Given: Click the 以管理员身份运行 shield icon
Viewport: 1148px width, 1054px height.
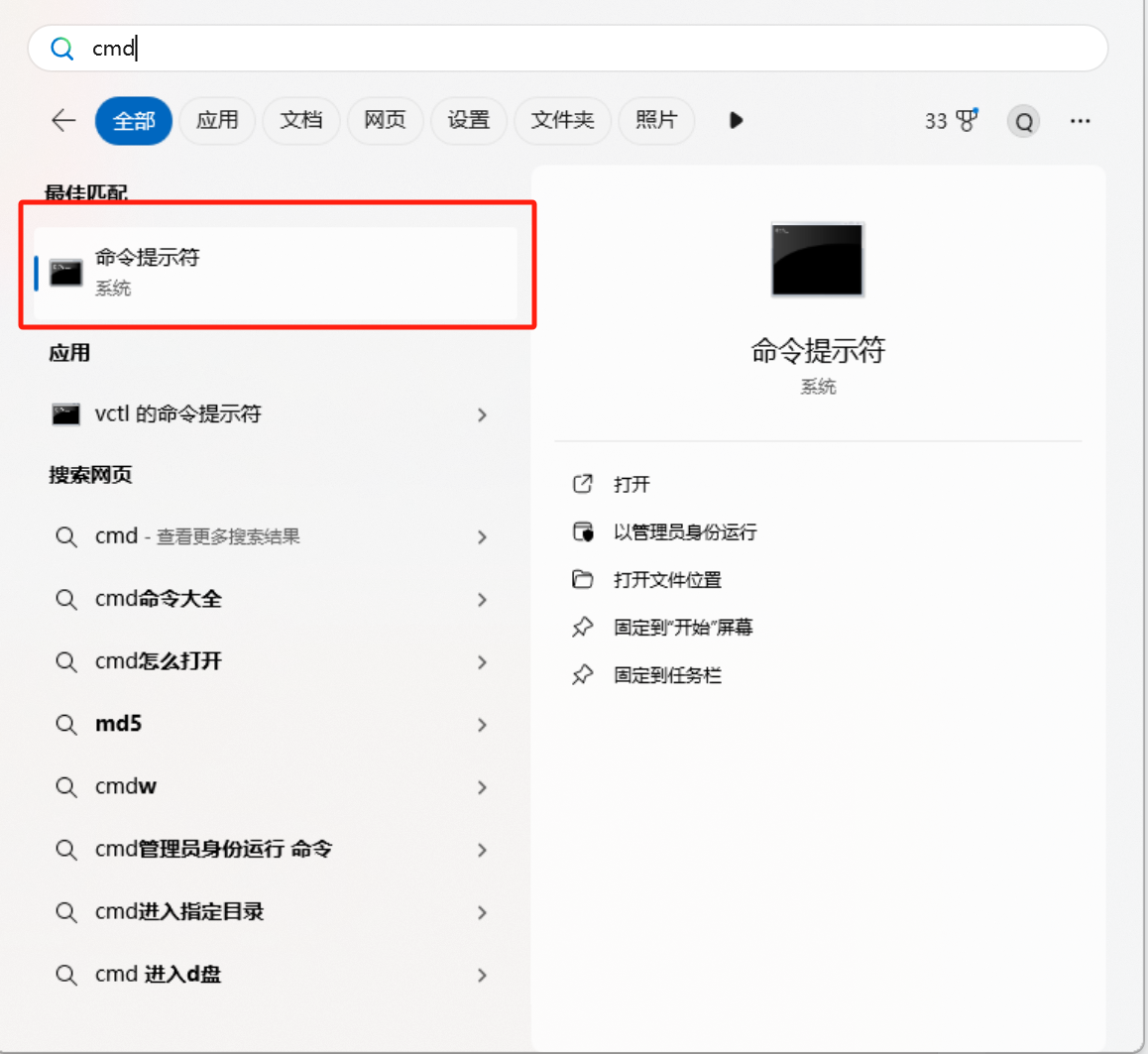Looking at the screenshot, I should click(583, 532).
